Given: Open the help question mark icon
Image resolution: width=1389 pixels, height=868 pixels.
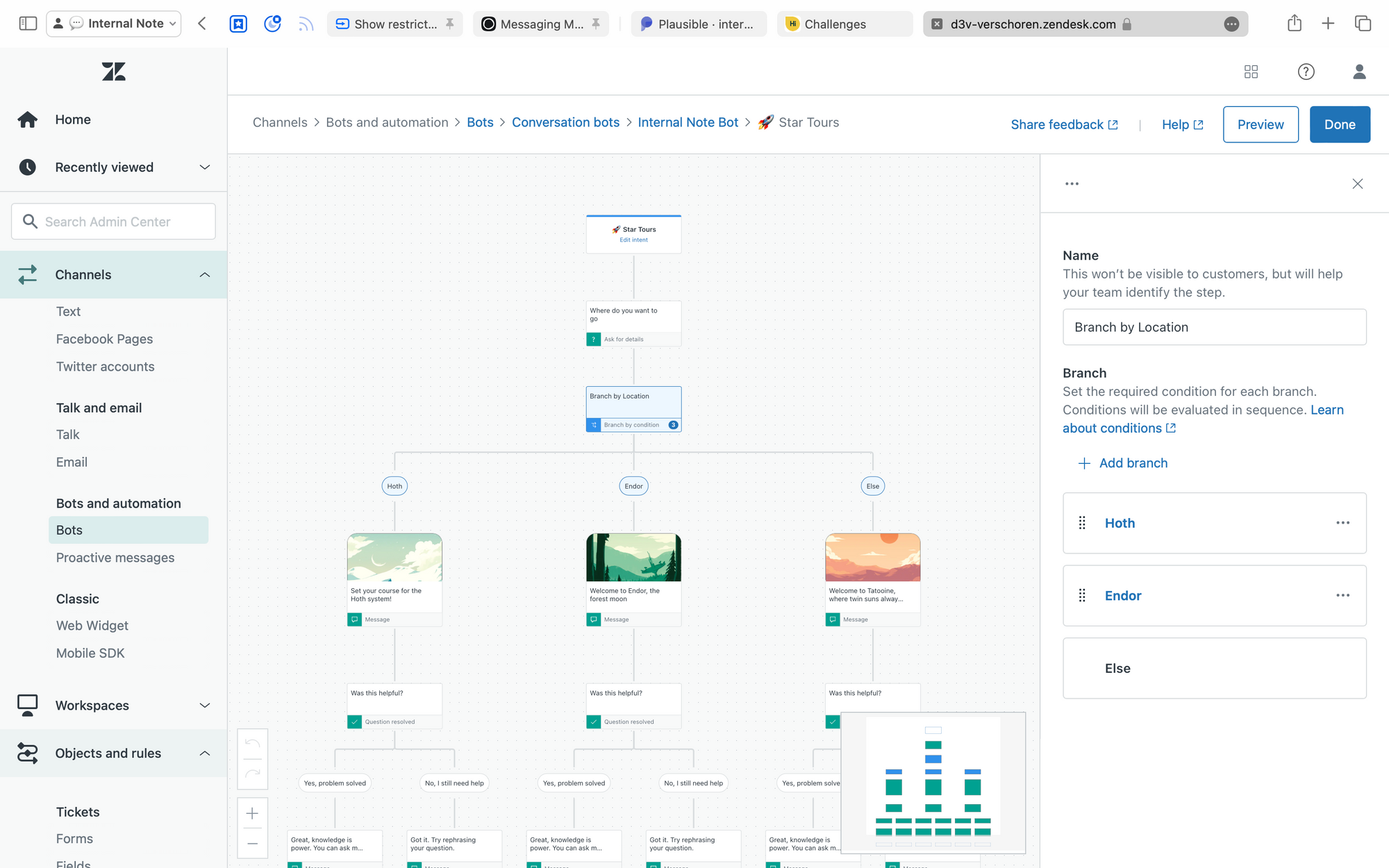Looking at the screenshot, I should [1306, 72].
